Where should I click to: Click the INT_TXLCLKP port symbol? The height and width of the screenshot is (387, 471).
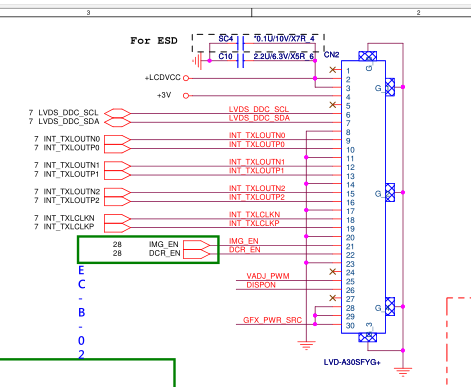pos(118,228)
